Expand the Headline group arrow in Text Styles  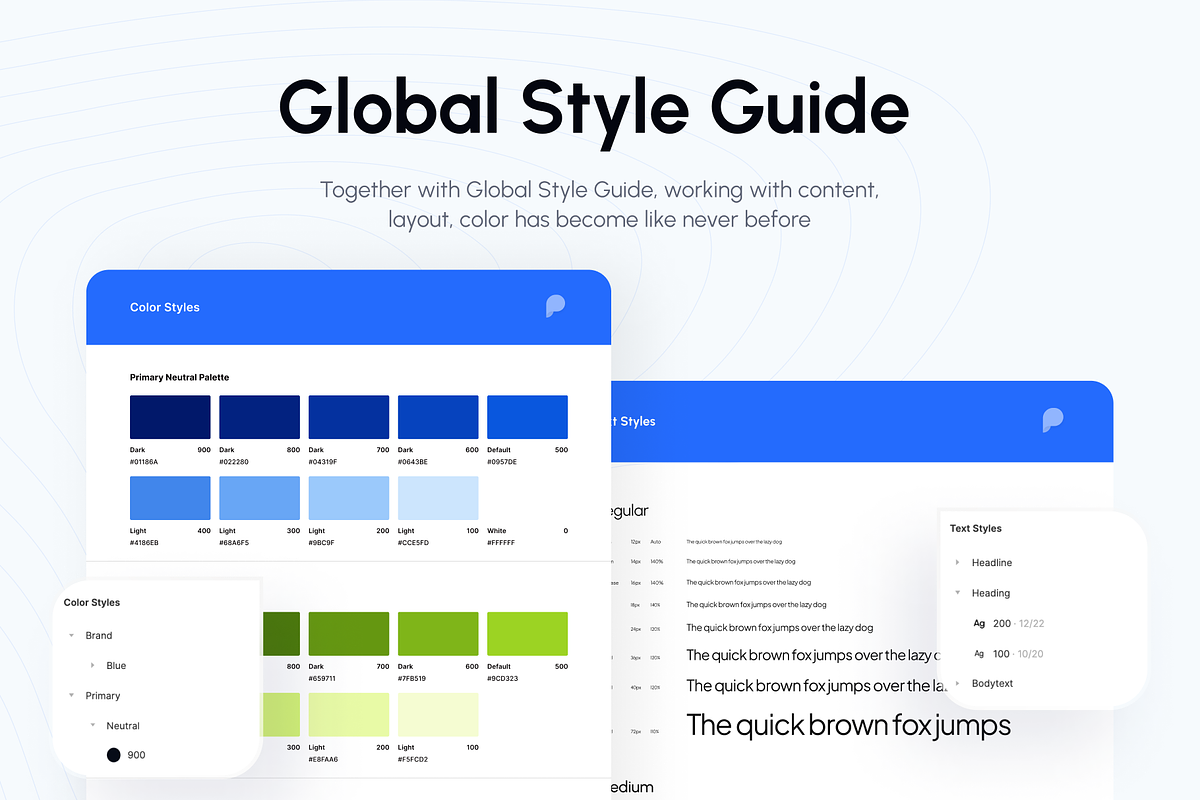pyautogui.click(x=957, y=563)
